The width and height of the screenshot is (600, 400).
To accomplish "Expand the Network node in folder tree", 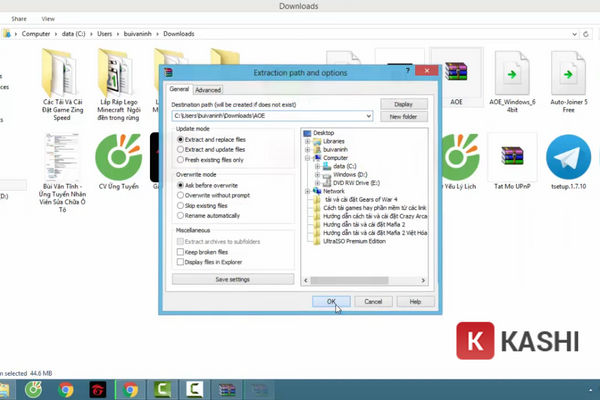I will (x=307, y=190).
